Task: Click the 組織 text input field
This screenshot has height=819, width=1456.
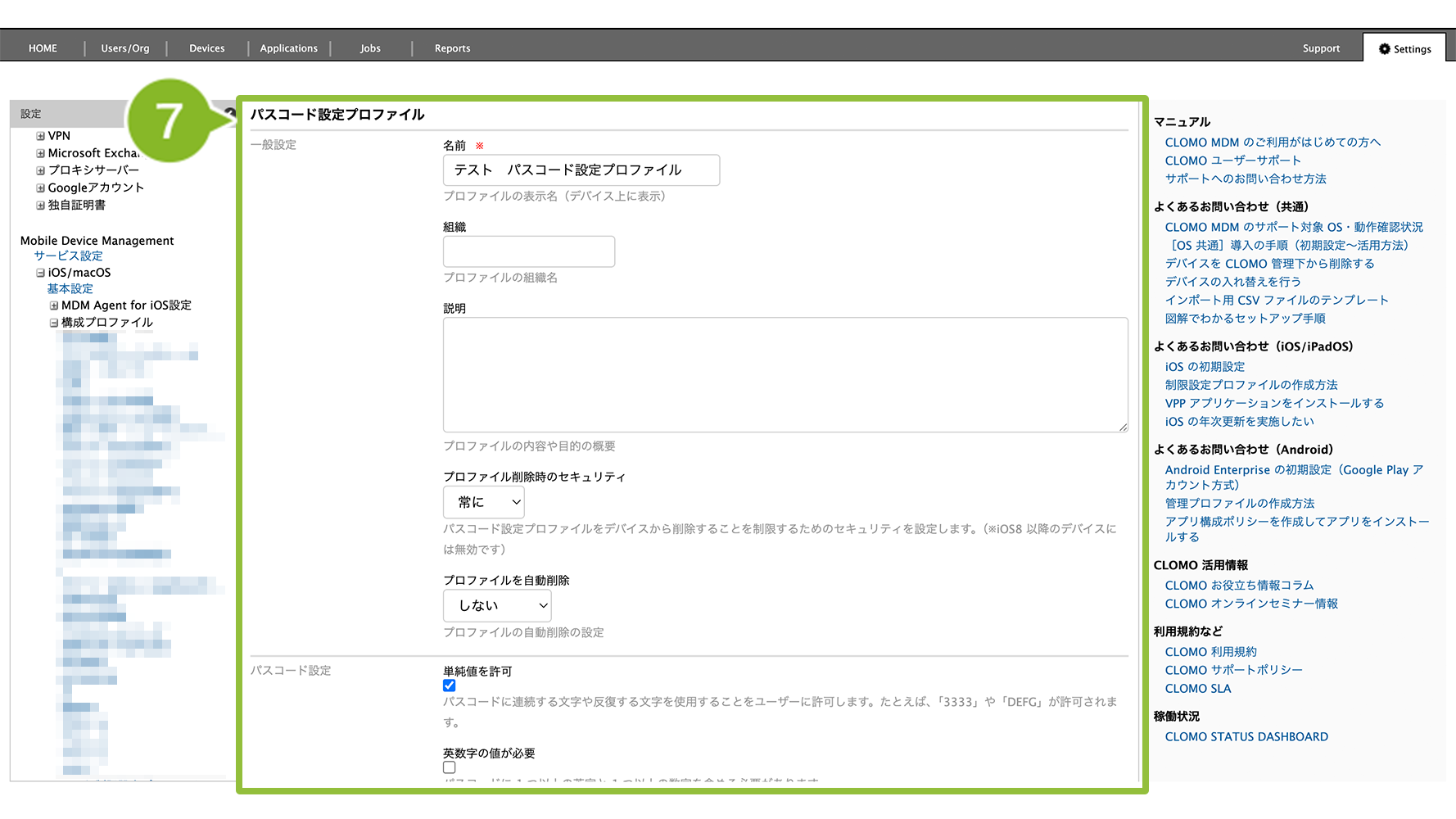Action: click(x=528, y=251)
